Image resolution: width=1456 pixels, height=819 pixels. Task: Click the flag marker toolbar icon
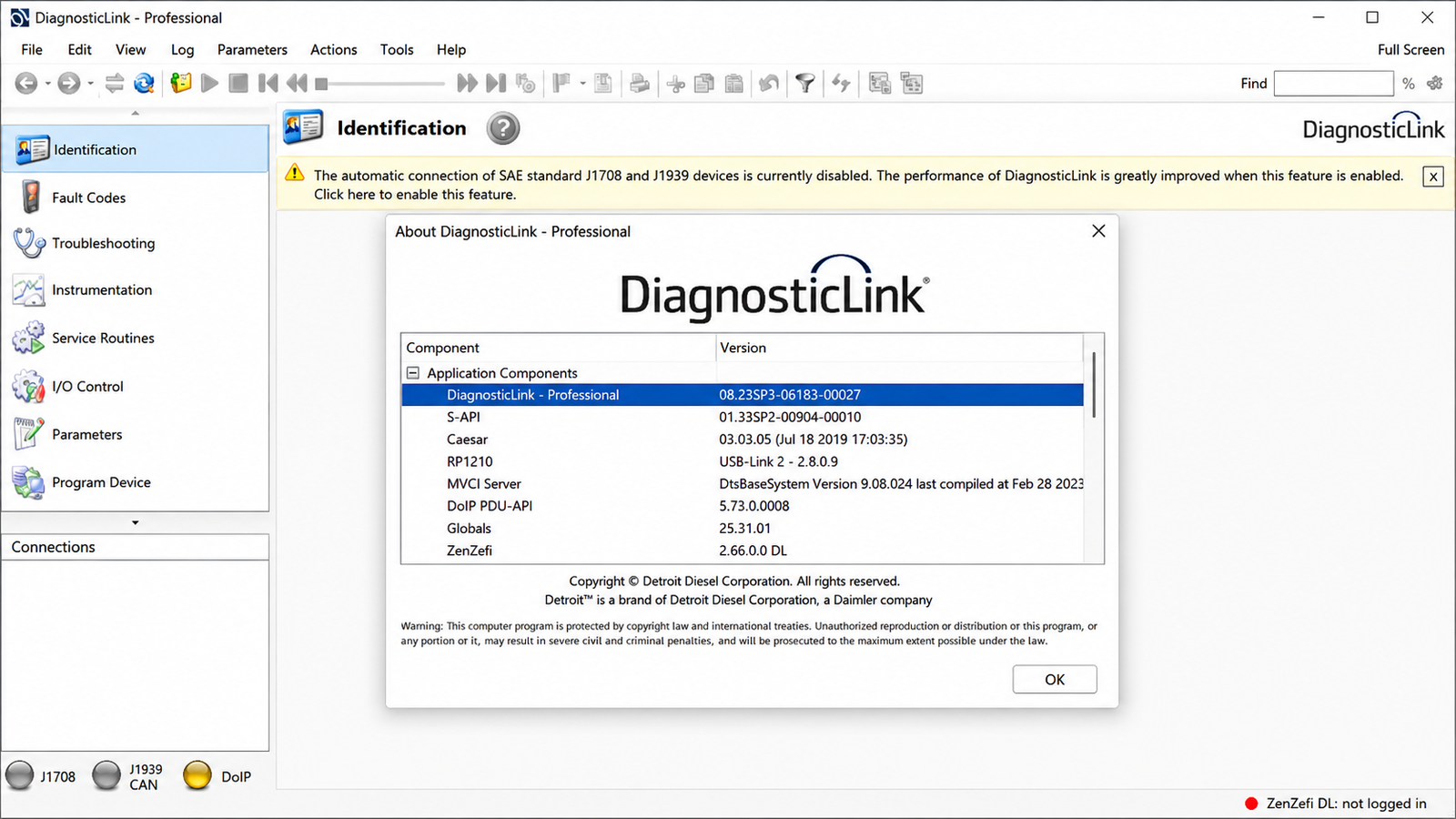pos(561,84)
